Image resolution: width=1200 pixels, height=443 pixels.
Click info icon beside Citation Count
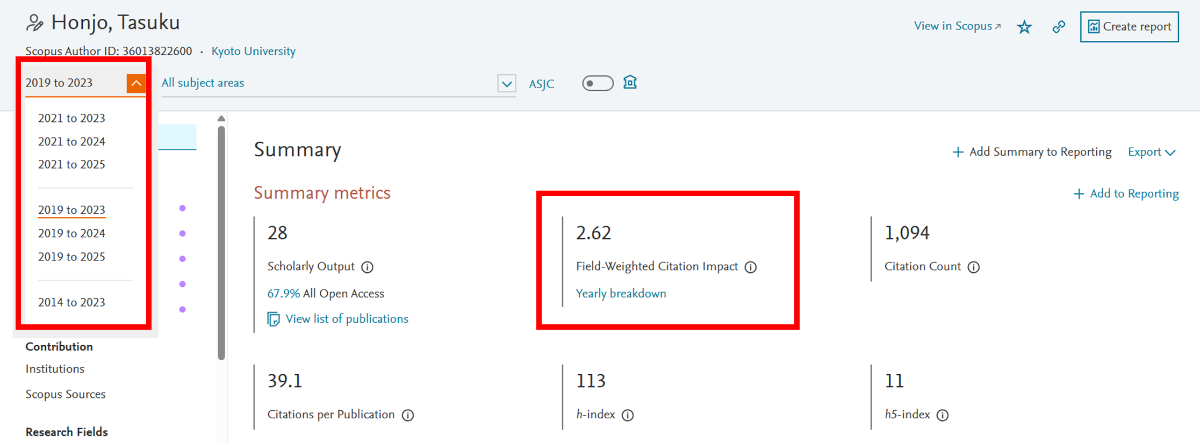[x=974, y=267]
